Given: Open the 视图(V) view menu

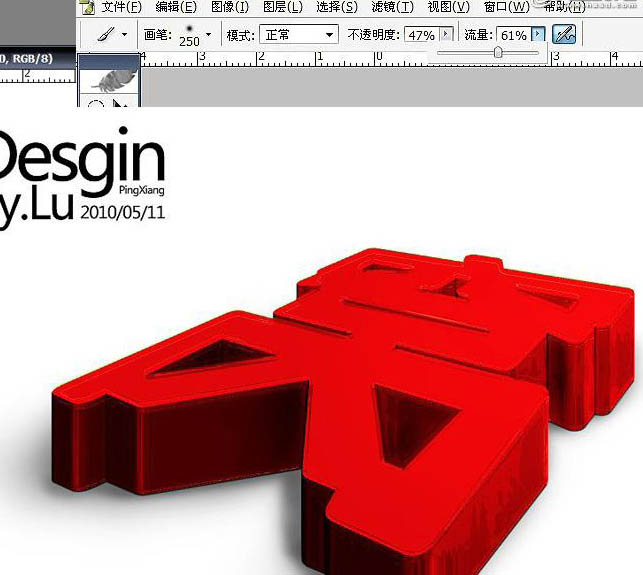Looking at the screenshot, I should (x=447, y=7).
